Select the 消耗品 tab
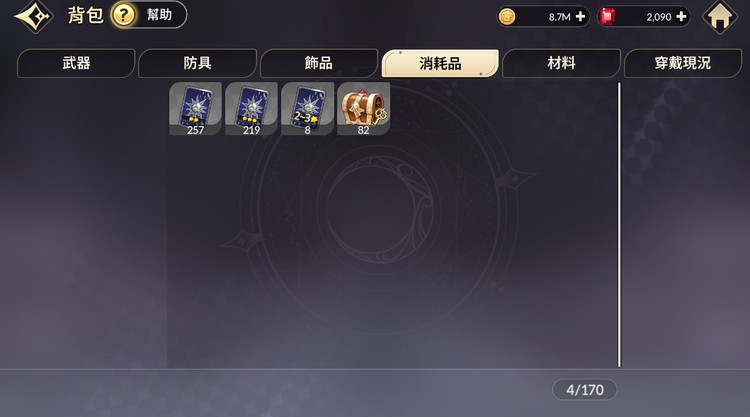 tap(440, 63)
